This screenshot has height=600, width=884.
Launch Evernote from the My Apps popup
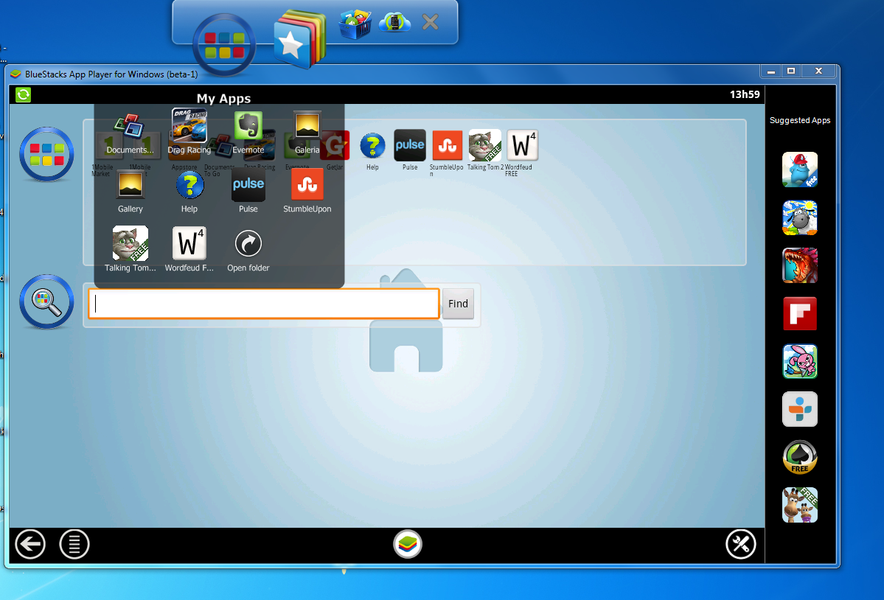tap(248, 128)
